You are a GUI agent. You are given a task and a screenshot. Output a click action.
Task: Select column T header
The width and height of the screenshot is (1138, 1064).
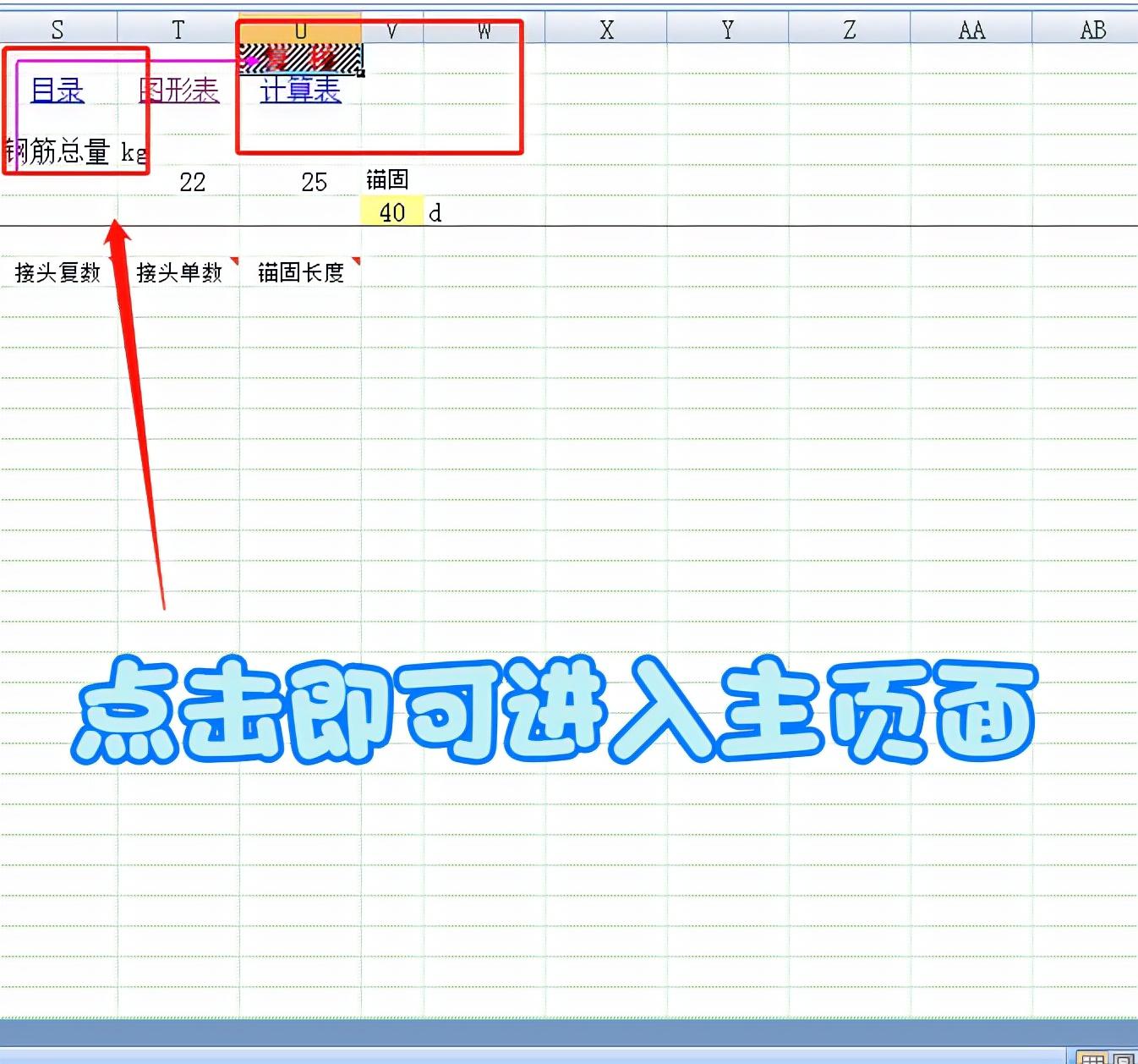[178, 30]
